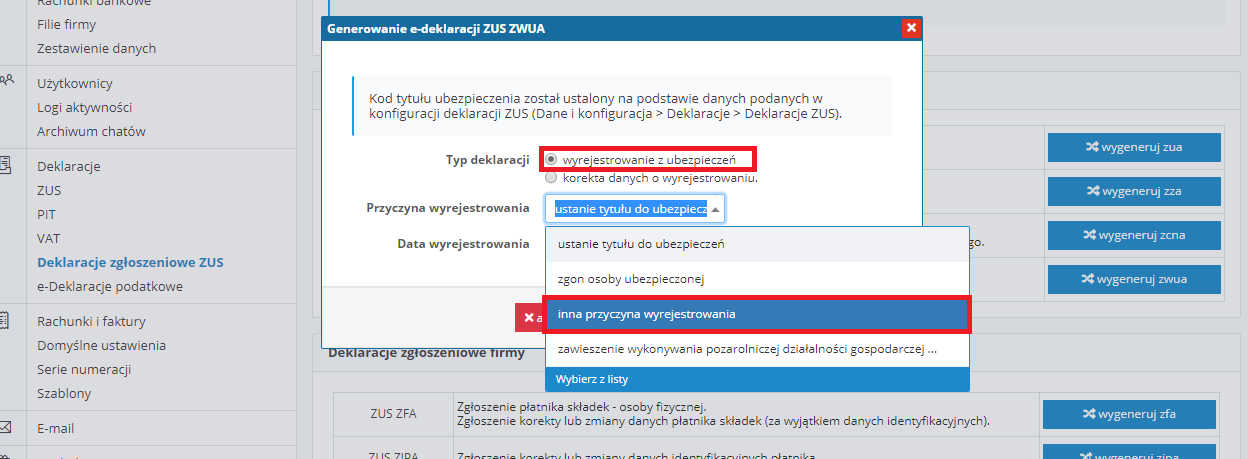The width and height of the screenshot is (1248, 459).
Task: Close the ZUS ZWUA dialog
Action: pyautogui.click(x=910, y=28)
